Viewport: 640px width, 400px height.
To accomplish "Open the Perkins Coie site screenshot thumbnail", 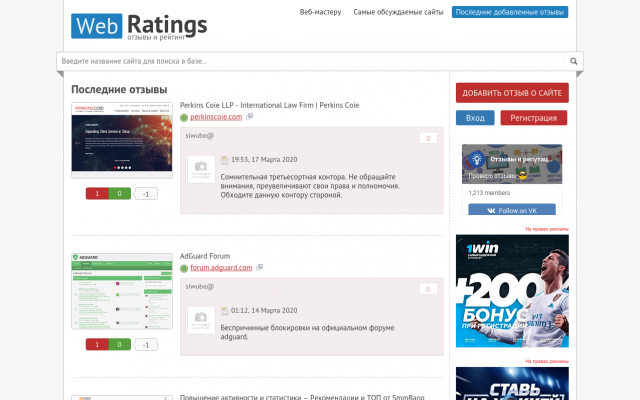I will [x=122, y=140].
